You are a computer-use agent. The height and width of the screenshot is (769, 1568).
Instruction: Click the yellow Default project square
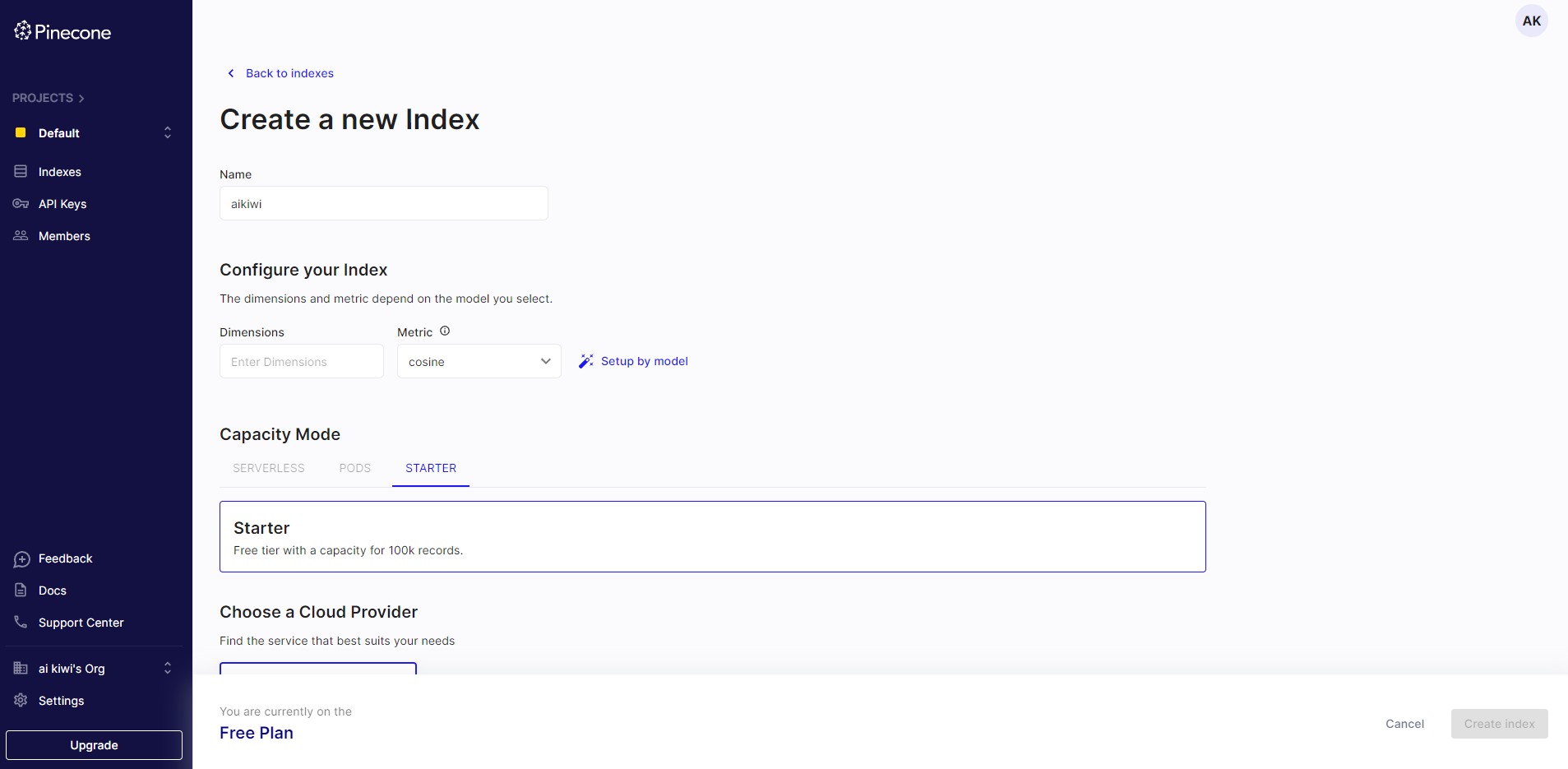point(21,132)
